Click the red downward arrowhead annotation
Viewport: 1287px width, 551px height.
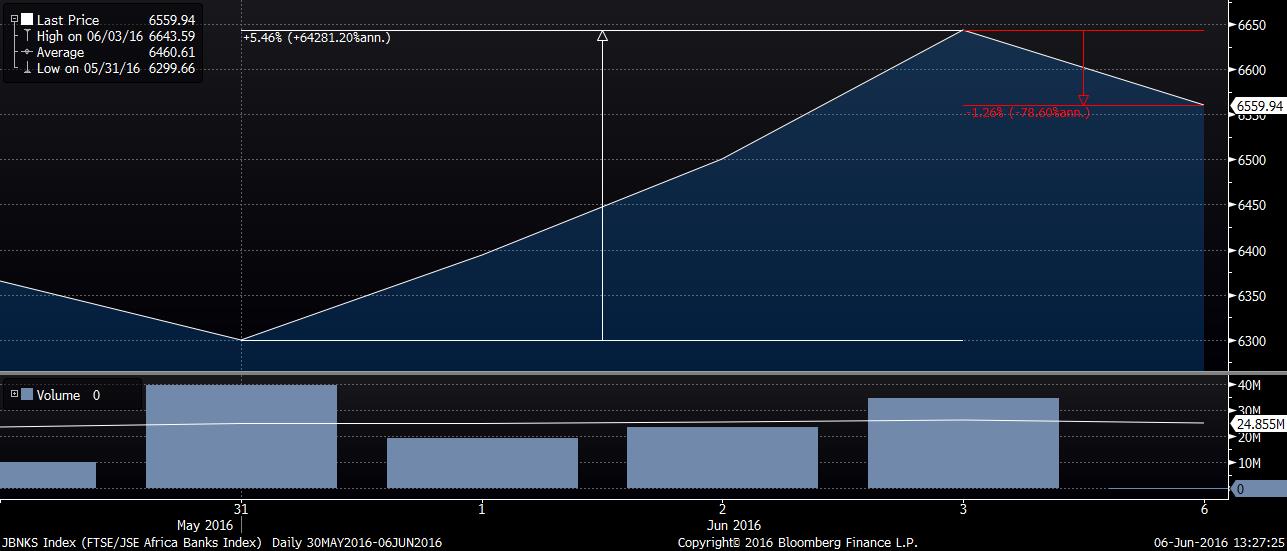coord(1083,100)
